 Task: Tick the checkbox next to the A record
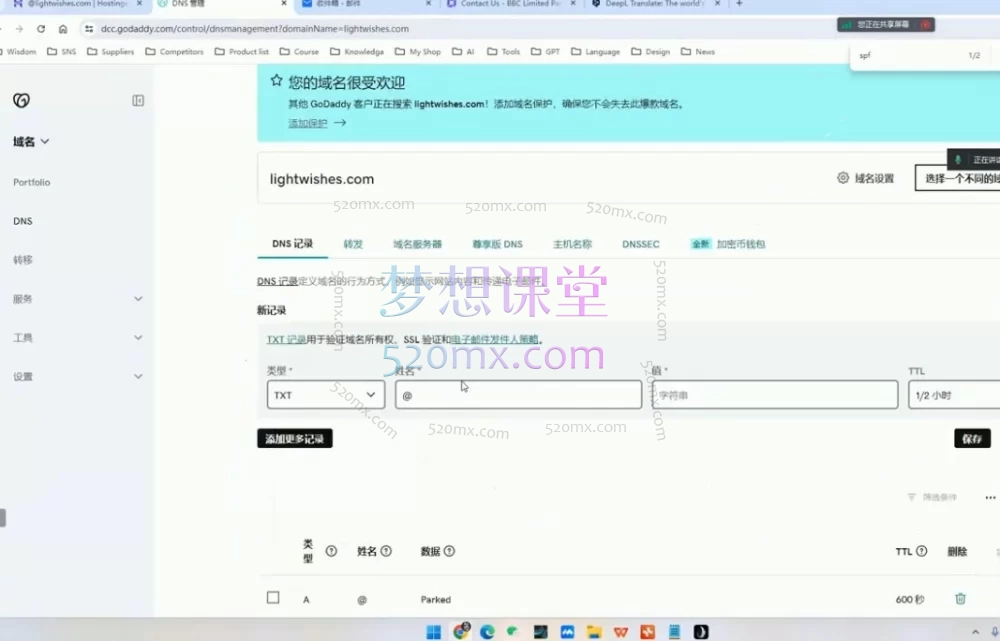click(x=272, y=598)
